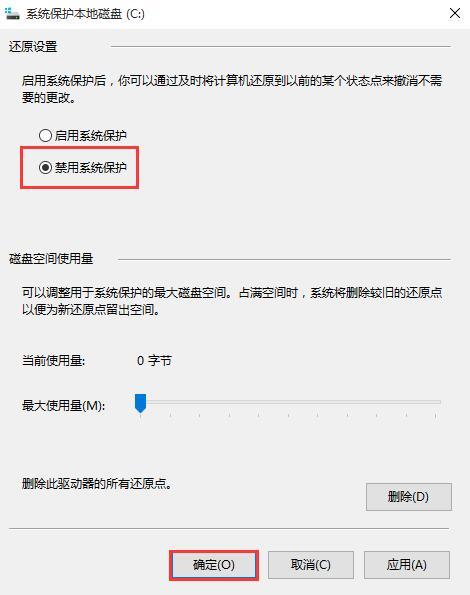Image resolution: width=470 pixels, height=595 pixels.
Task: Click the dialog title text 系统保护本地磁盘 (C:)
Action: pos(85,14)
